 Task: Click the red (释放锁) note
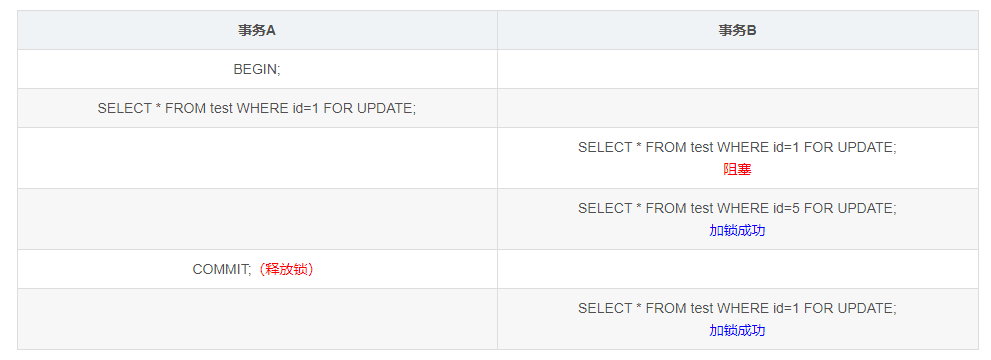click(287, 269)
